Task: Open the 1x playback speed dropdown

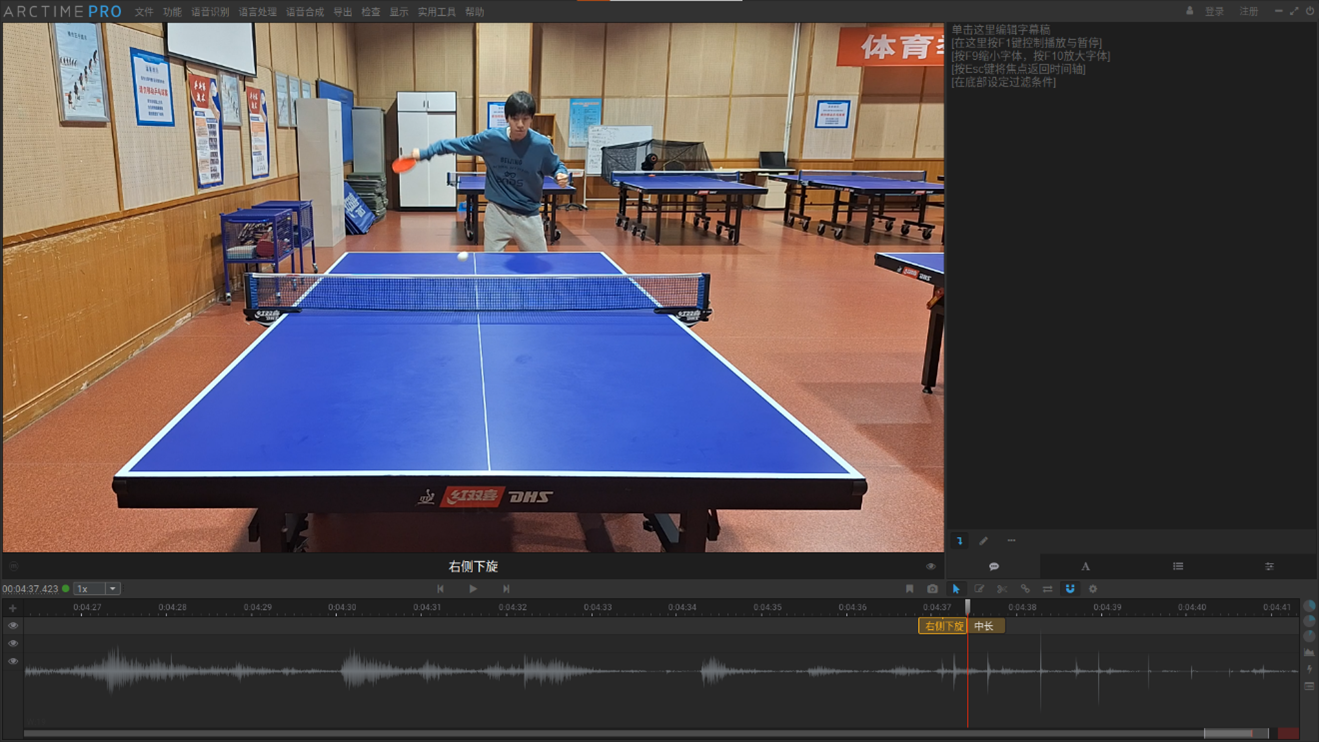Action: pyautogui.click(x=98, y=589)
